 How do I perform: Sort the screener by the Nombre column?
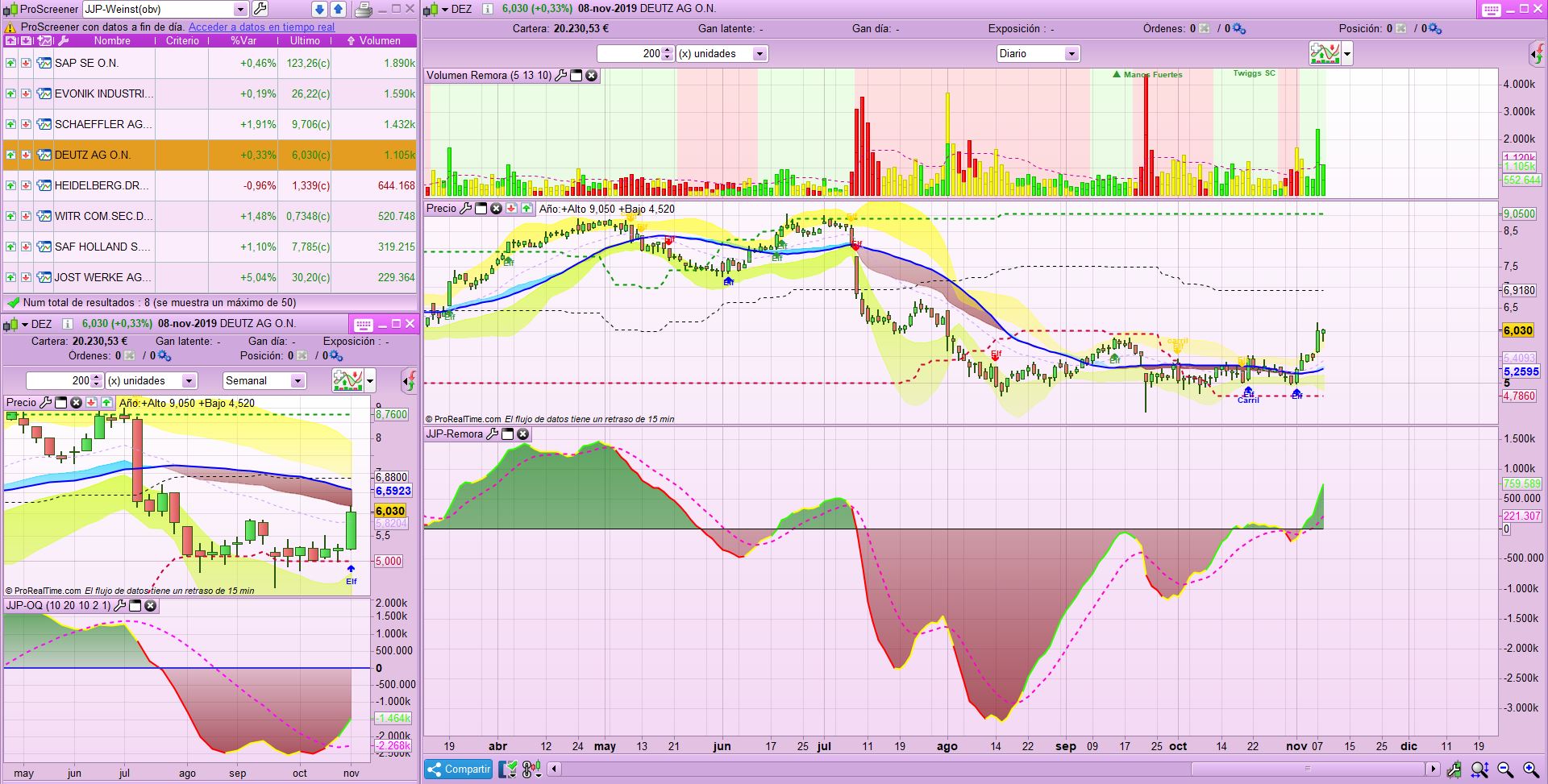point(111,40)
